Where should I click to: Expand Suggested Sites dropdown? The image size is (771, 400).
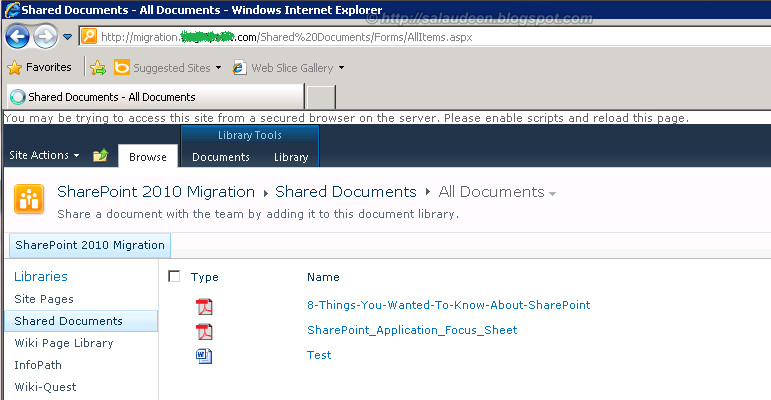click(218, 68)
